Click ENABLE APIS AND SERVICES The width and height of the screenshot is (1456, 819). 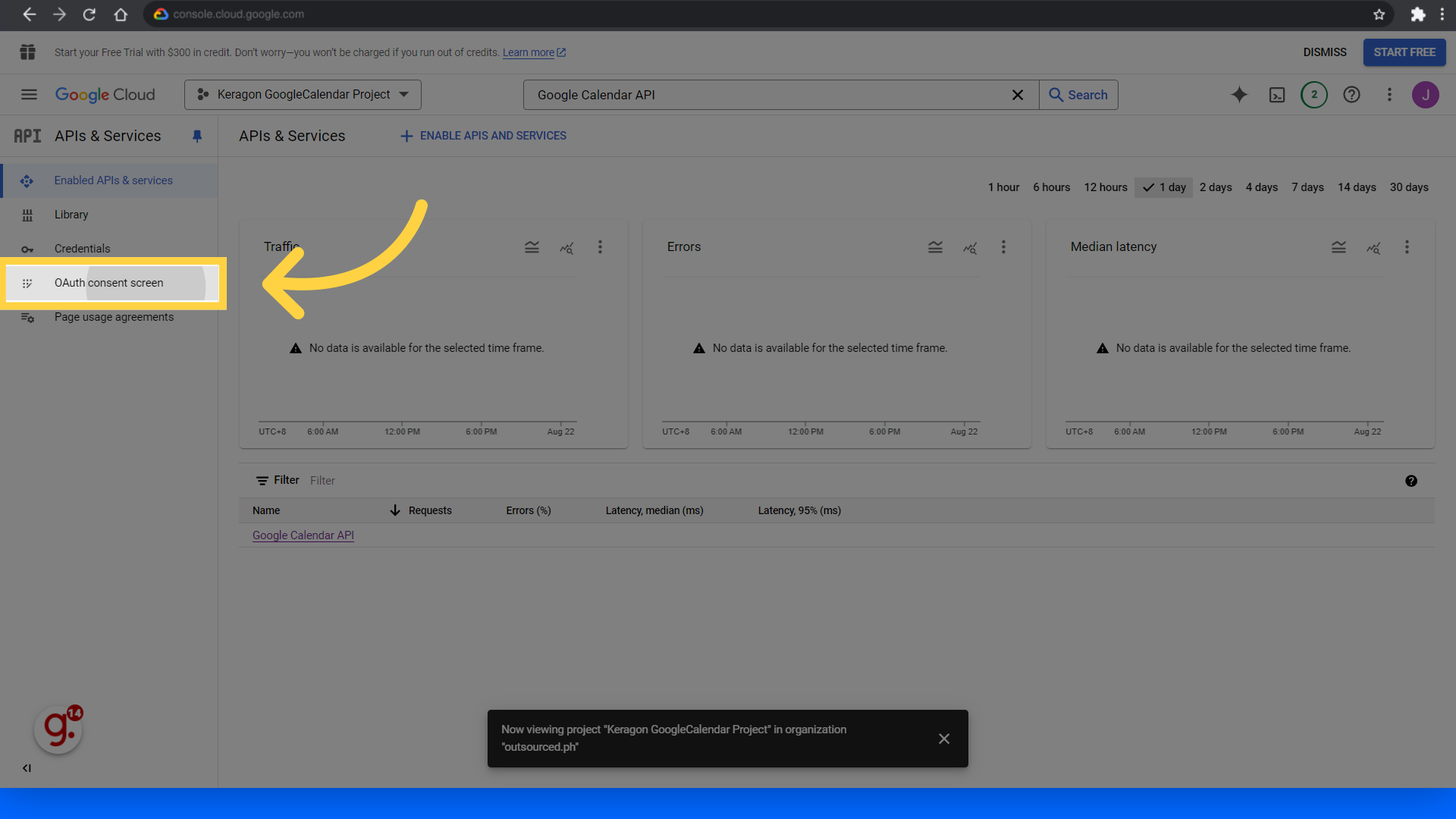tap(483, 136)
